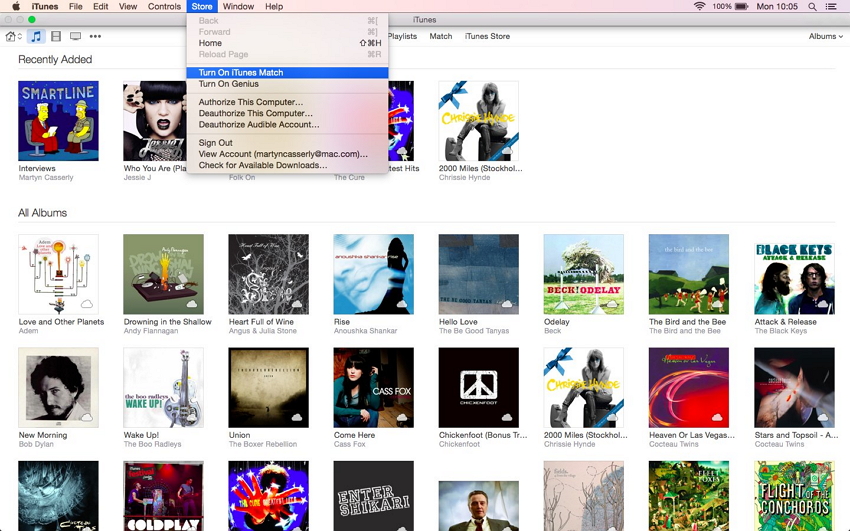Turn On iTunes Match
The width and height of the screenshot is (850, 531).
pyautogui.click(x=241, y=72)
